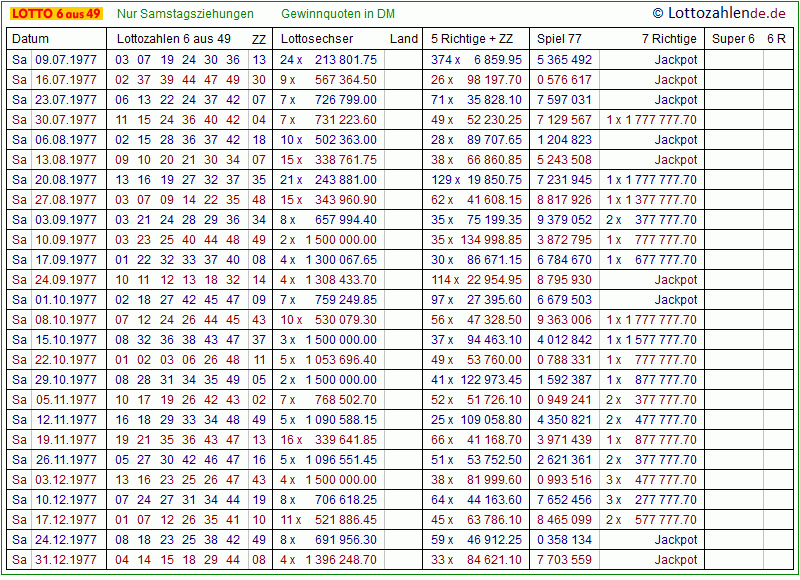Click the yellow LOTTO 6 aus 49 badge

(56, 14)
